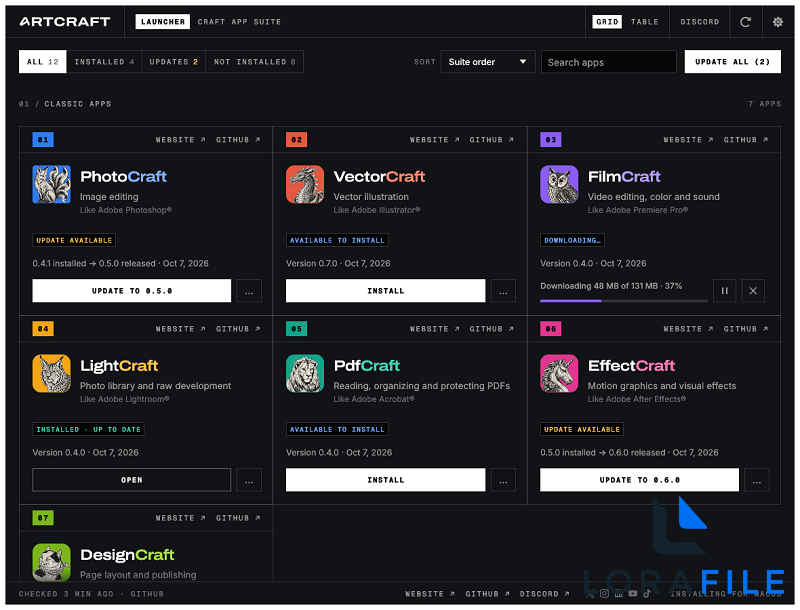Click the DesignCraft app icon

[52, 562]
